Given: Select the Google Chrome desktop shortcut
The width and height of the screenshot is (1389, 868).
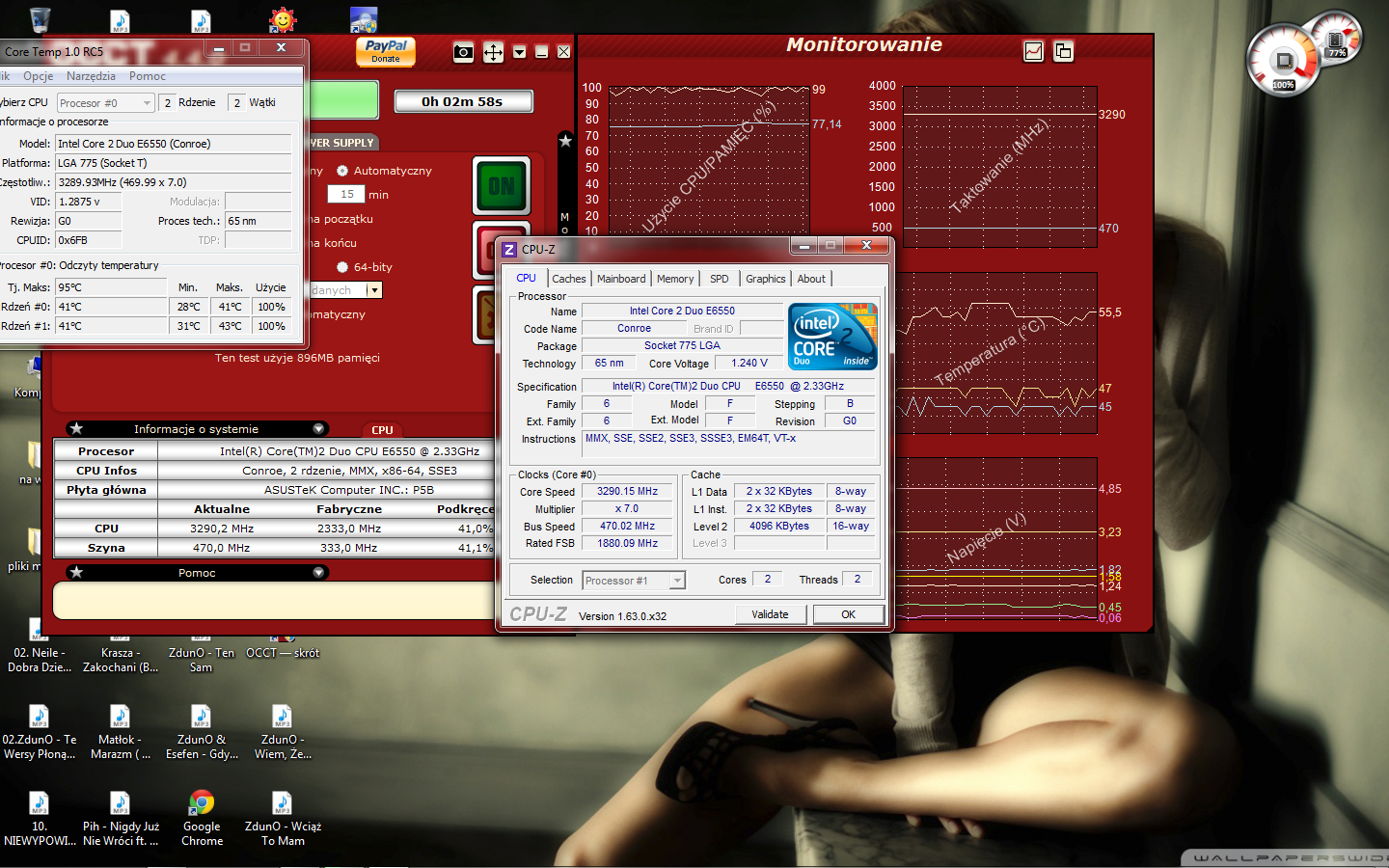Looking at the screenshot, I should click(x=202, y=819).
